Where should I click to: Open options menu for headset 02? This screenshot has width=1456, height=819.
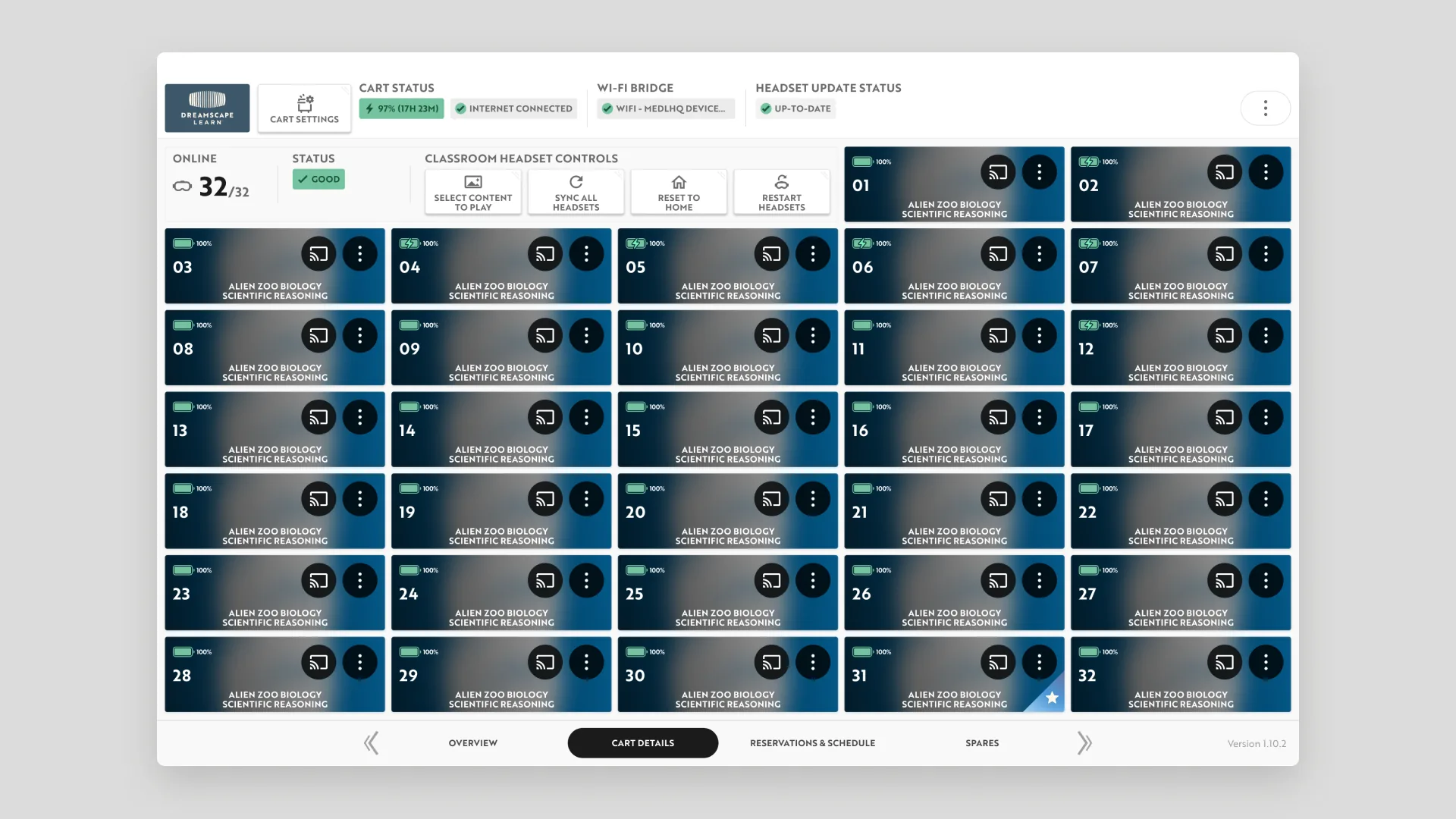[1266, 172]
